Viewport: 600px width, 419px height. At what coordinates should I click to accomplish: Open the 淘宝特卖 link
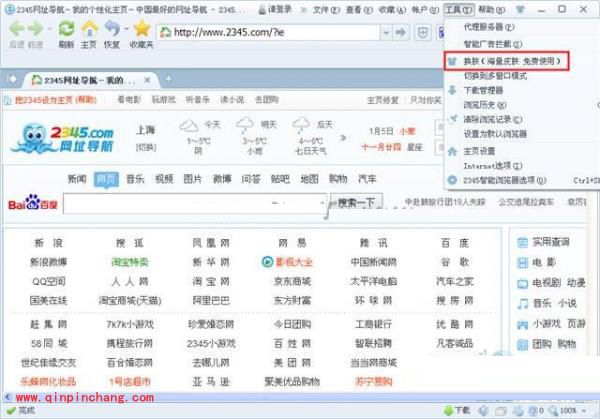[x=130, y=262]
